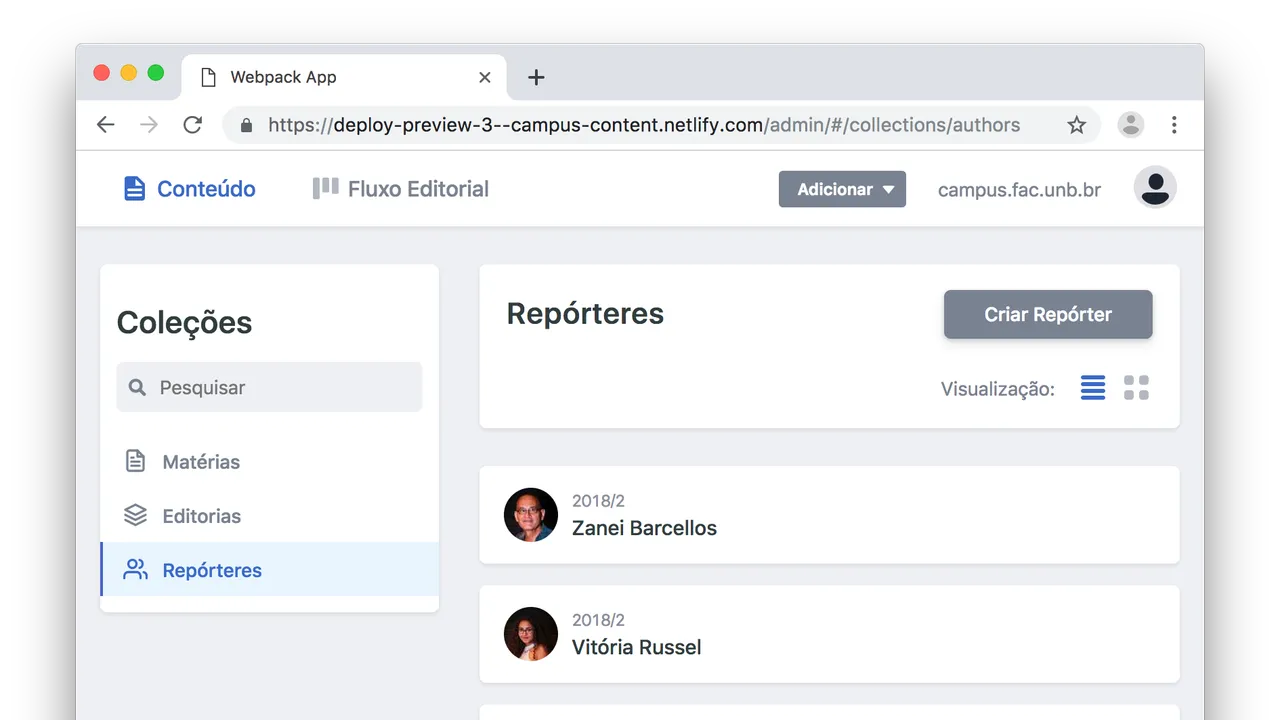Screen dimensions: 1280x720
Task: Click the Pesquisar search field
Action: (x=269, y=387)
